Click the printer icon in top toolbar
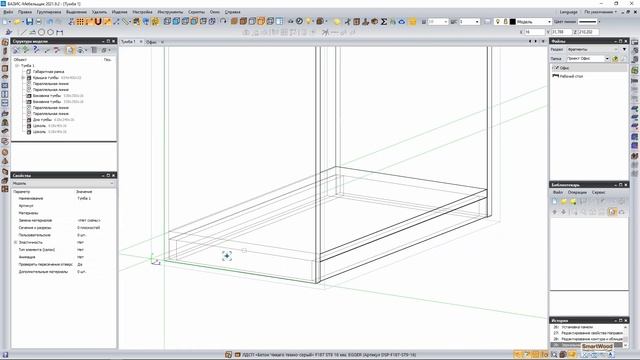640x360 pixels. (39, 21)
